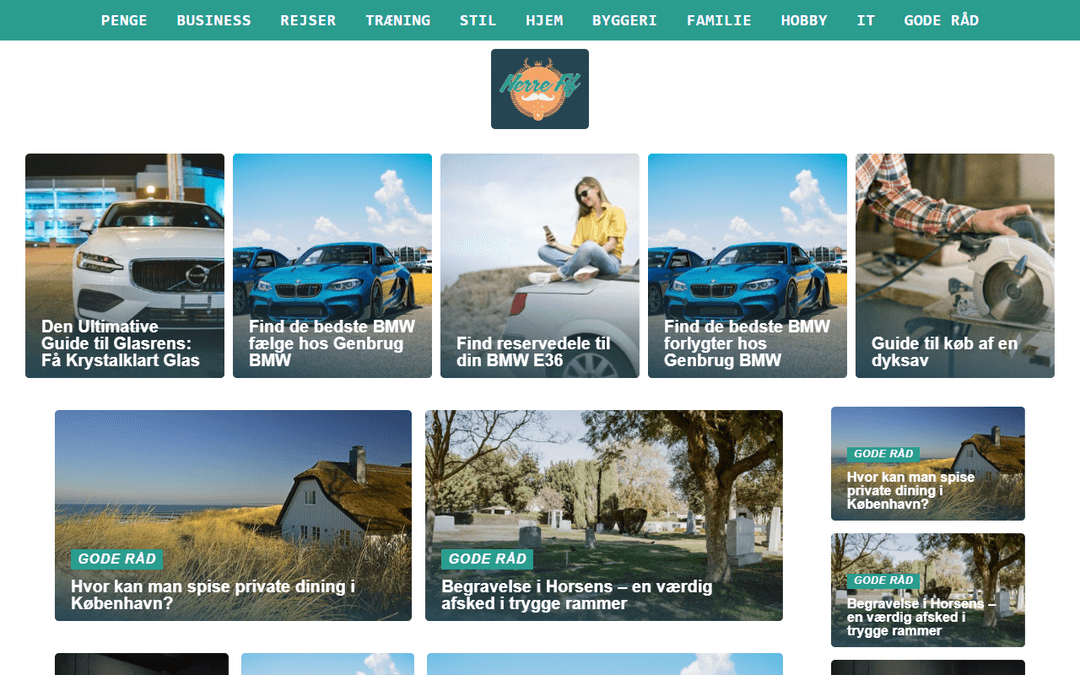1080x675 pixels.
Task: Click the 'Find de bedste BMW fælge' headline
Action: [x=332, y=343]
